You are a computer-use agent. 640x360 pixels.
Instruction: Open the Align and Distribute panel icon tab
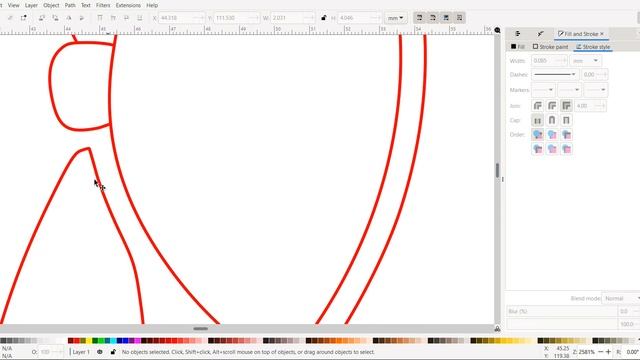pos(518,34)
